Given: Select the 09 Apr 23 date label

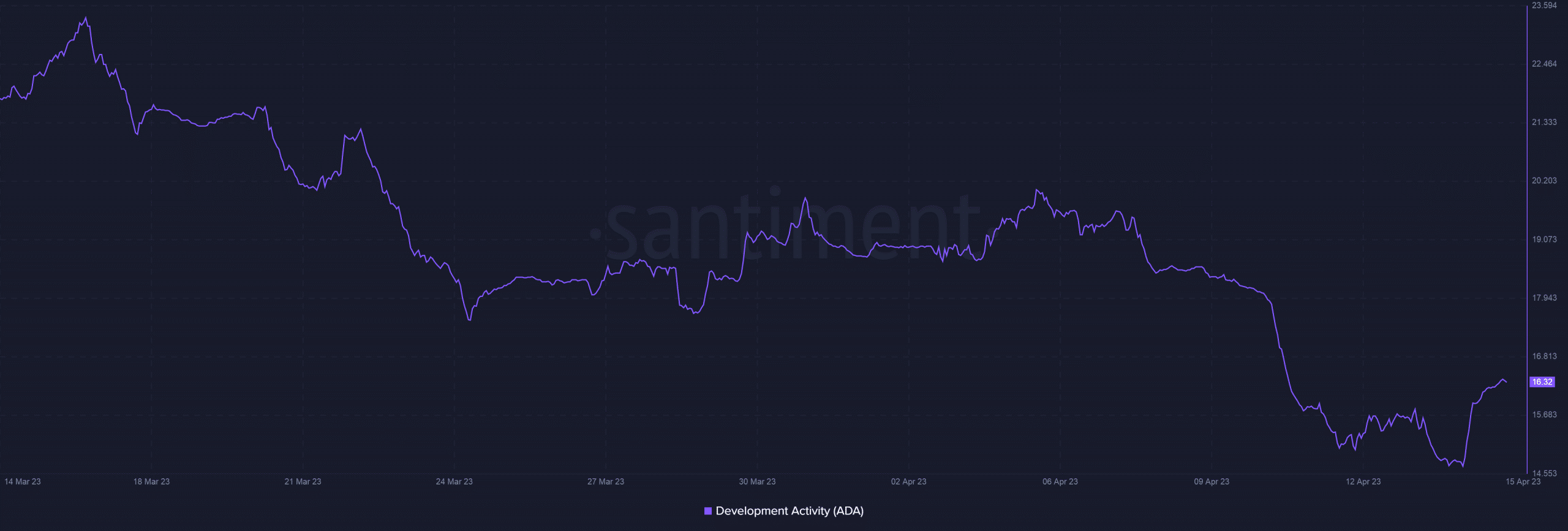Looking at the screenshot, I should click(1211, 481).
